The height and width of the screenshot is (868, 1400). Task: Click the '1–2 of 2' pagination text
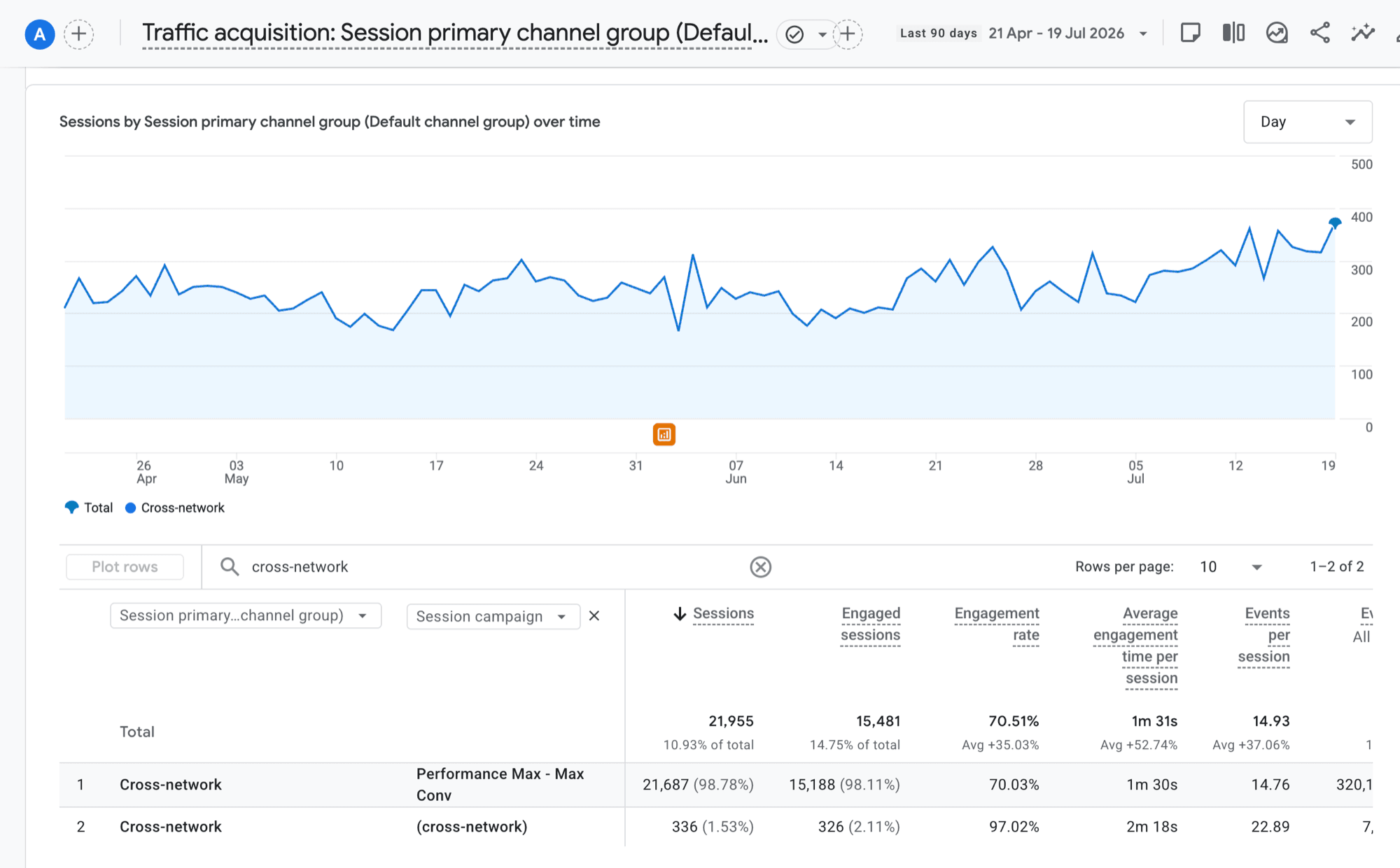coord(1336,567)
